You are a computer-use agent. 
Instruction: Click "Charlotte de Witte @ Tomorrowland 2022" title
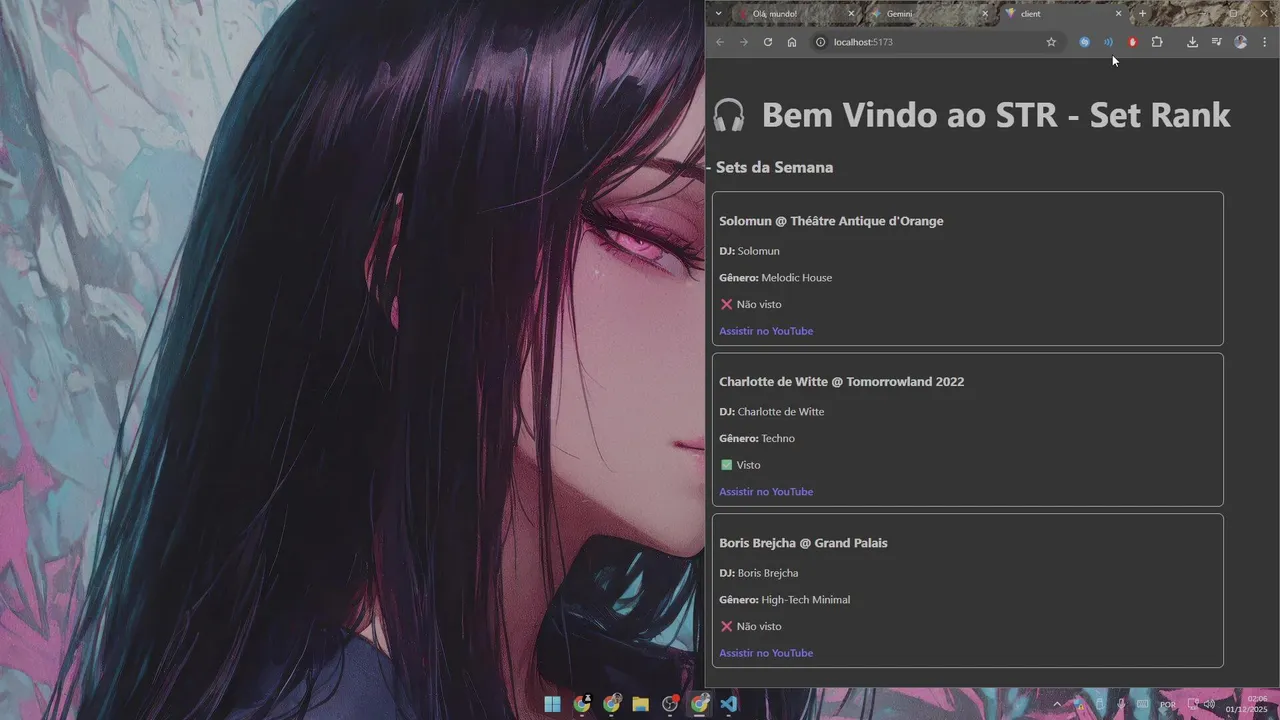pos(841,382)
